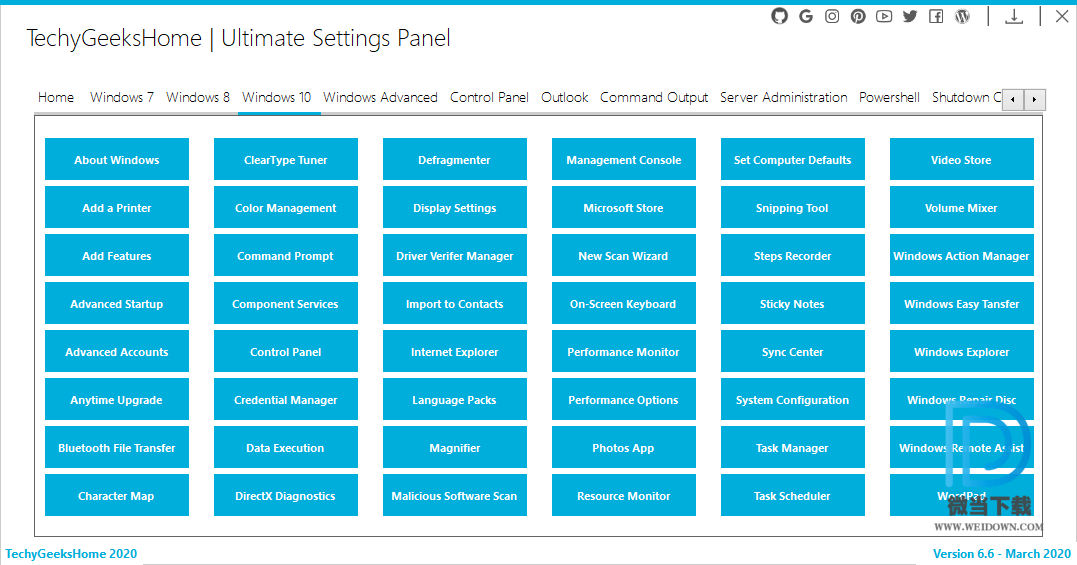Open the Windows Advanced tab
The width and height of the screenshot is (1077, 565).
[381, 97]
